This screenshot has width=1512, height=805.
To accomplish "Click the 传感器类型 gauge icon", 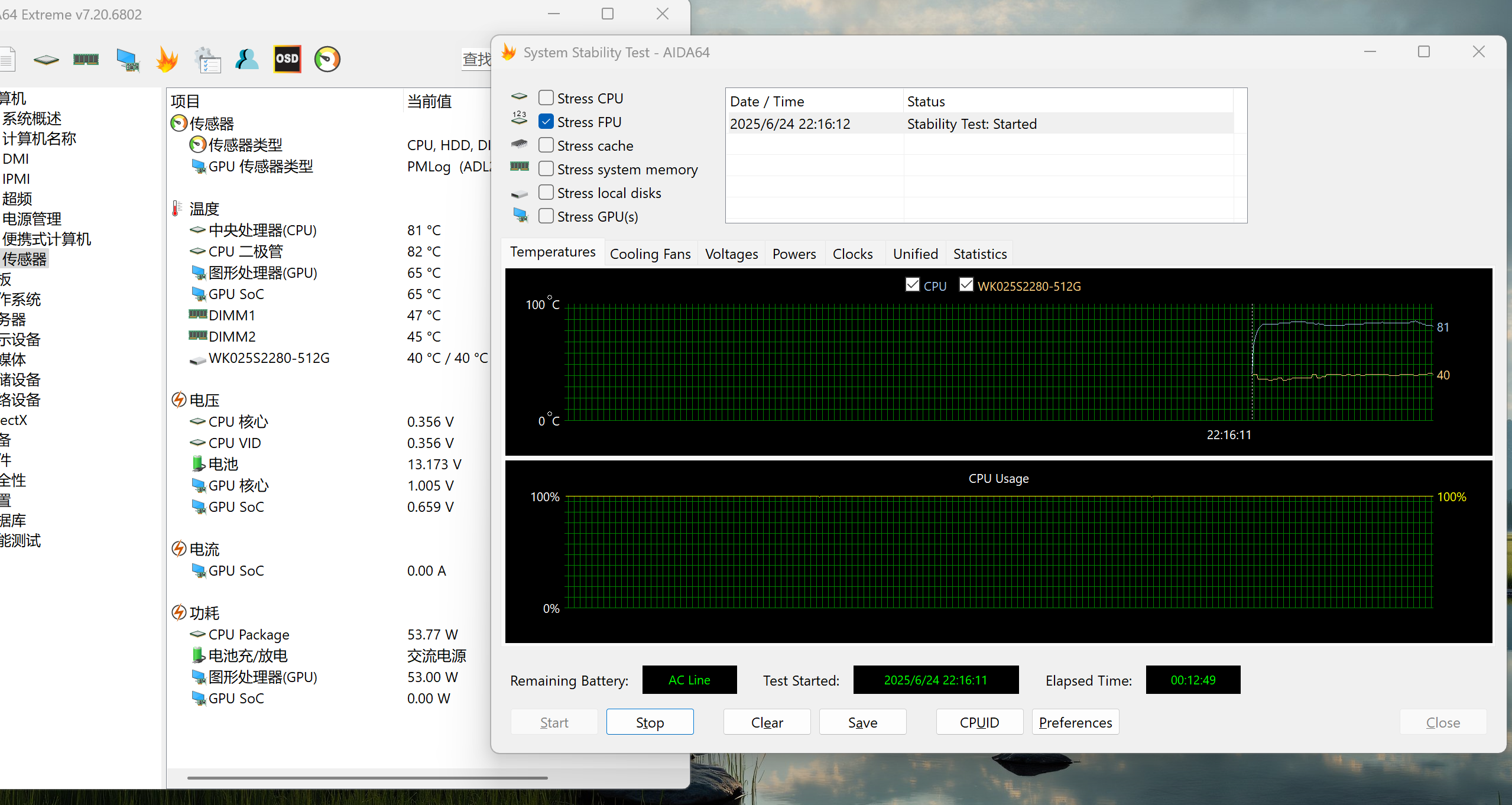I will (x=197, y=145).
